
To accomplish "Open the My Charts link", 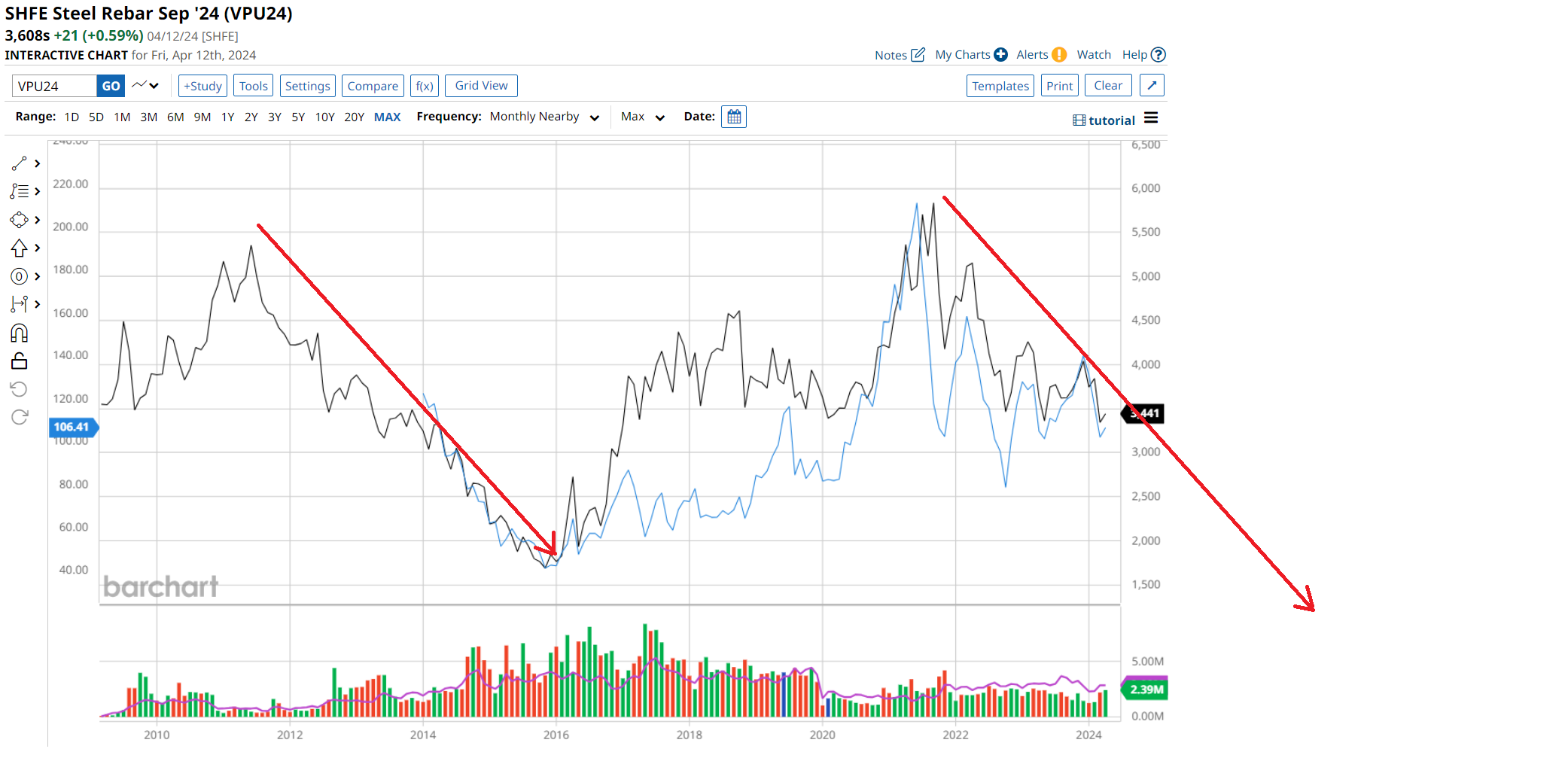I will pos(963,54).
